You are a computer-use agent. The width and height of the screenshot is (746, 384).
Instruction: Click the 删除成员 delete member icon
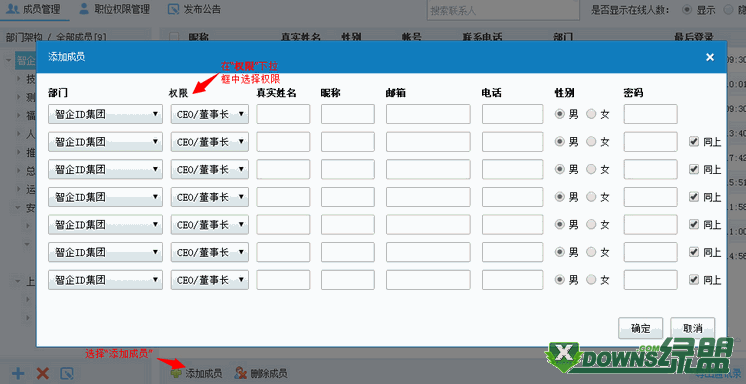click(241, 373)
